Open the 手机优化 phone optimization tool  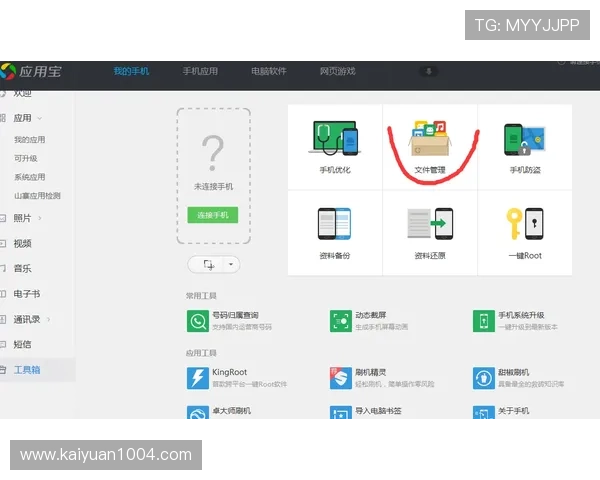(x=334, y=146)
